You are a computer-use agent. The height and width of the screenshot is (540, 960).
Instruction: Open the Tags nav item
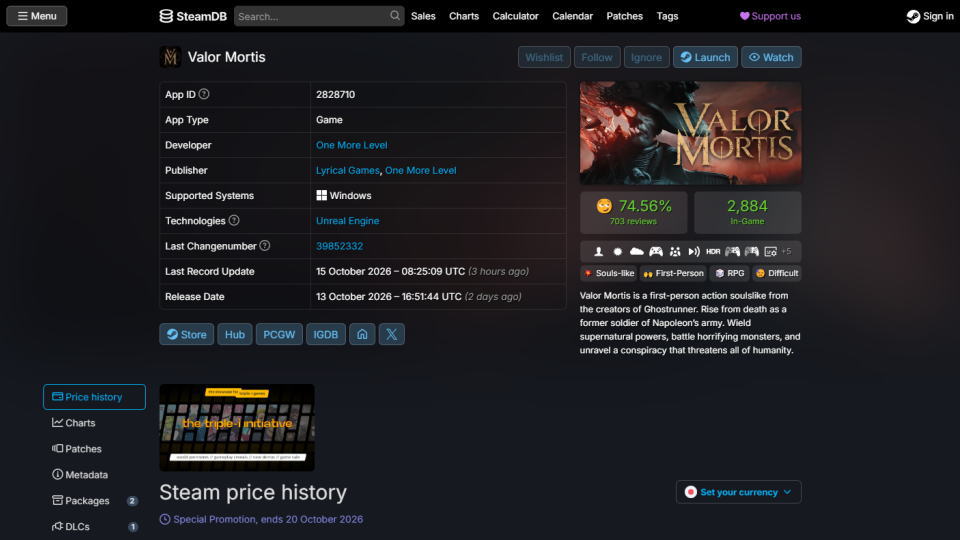667,16
